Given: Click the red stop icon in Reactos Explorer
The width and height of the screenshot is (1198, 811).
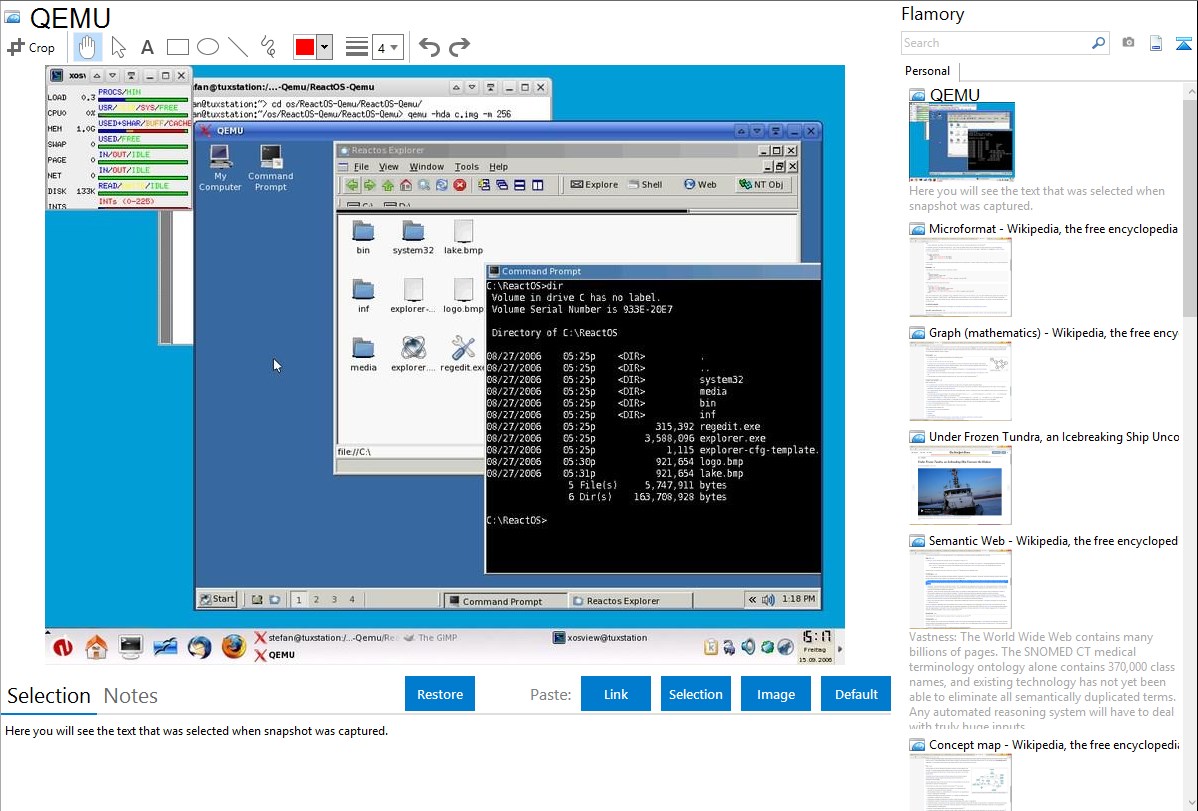Looking at the screenshot, I should tap(460, 185).
